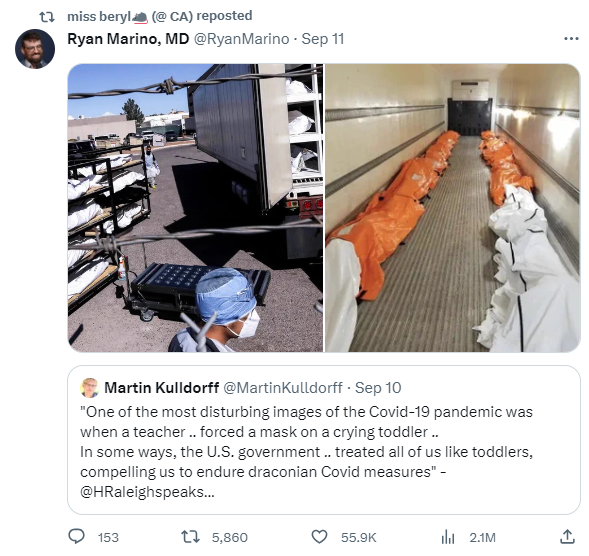Open Martin Kulldorff's small avatar

[89, 388]
